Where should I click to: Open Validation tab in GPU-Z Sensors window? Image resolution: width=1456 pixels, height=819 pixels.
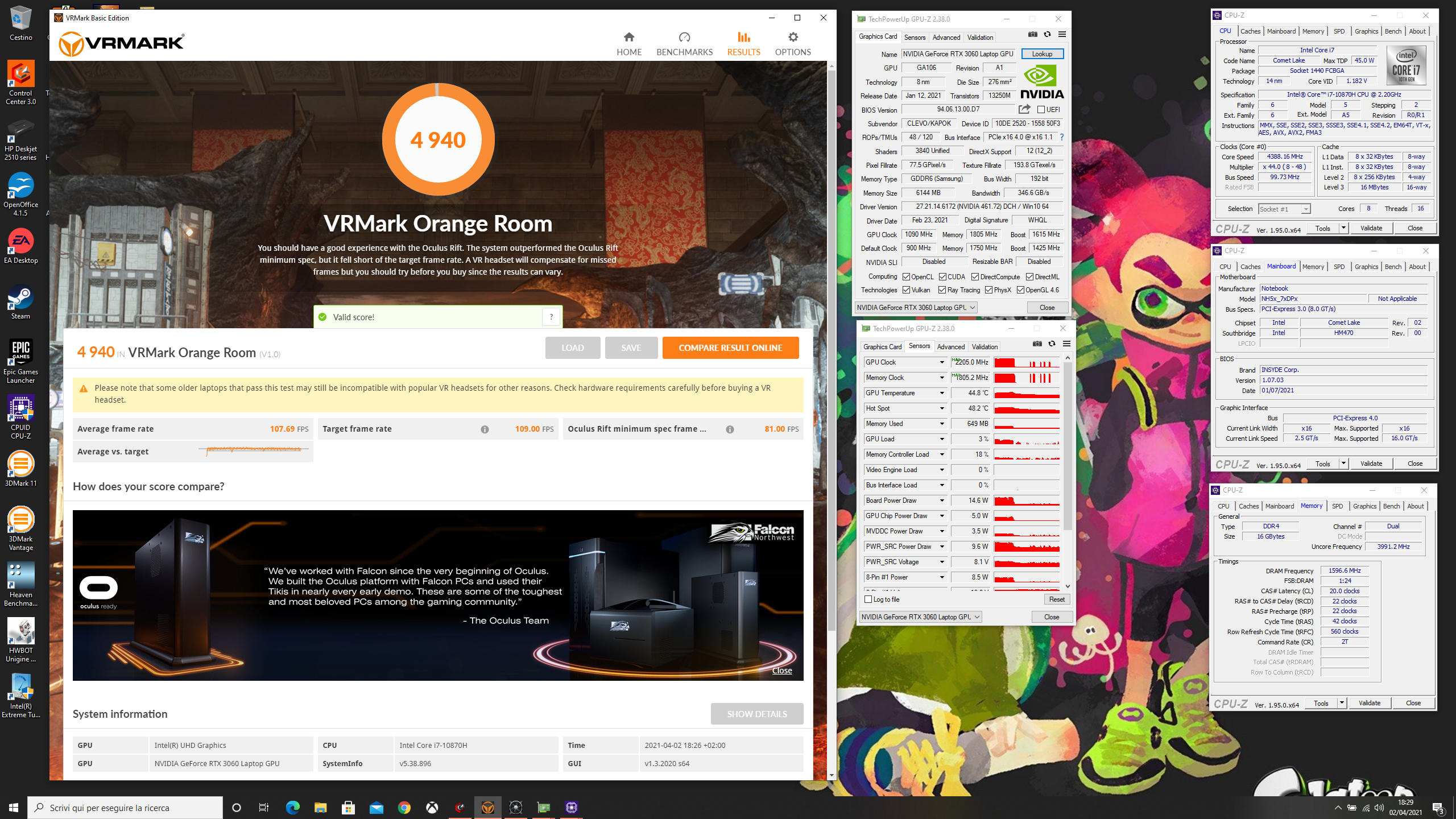(x=985, y=347)
